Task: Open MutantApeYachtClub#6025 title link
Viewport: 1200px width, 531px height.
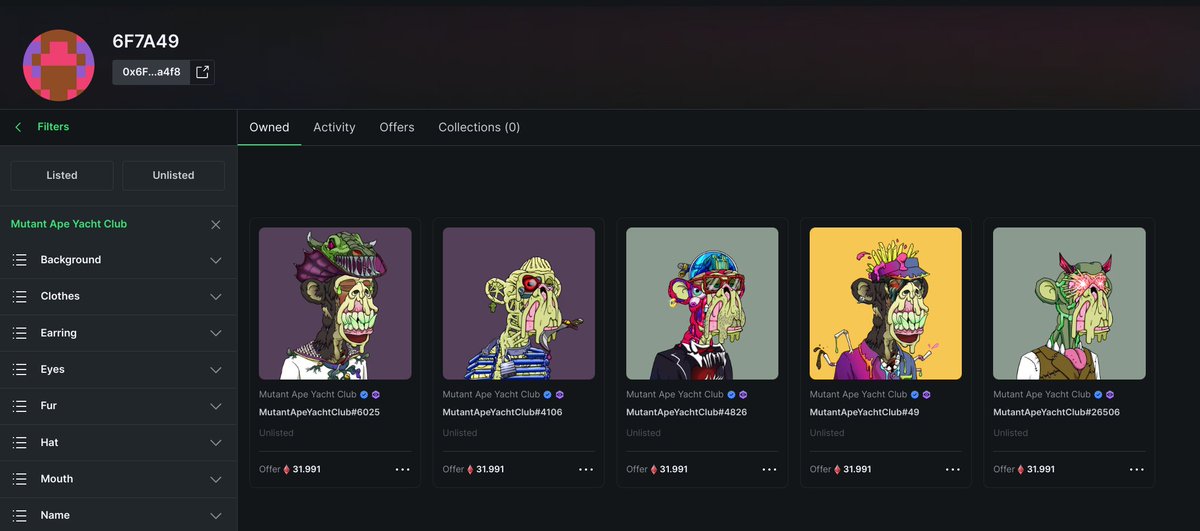Action: click(x=319, y=412)
